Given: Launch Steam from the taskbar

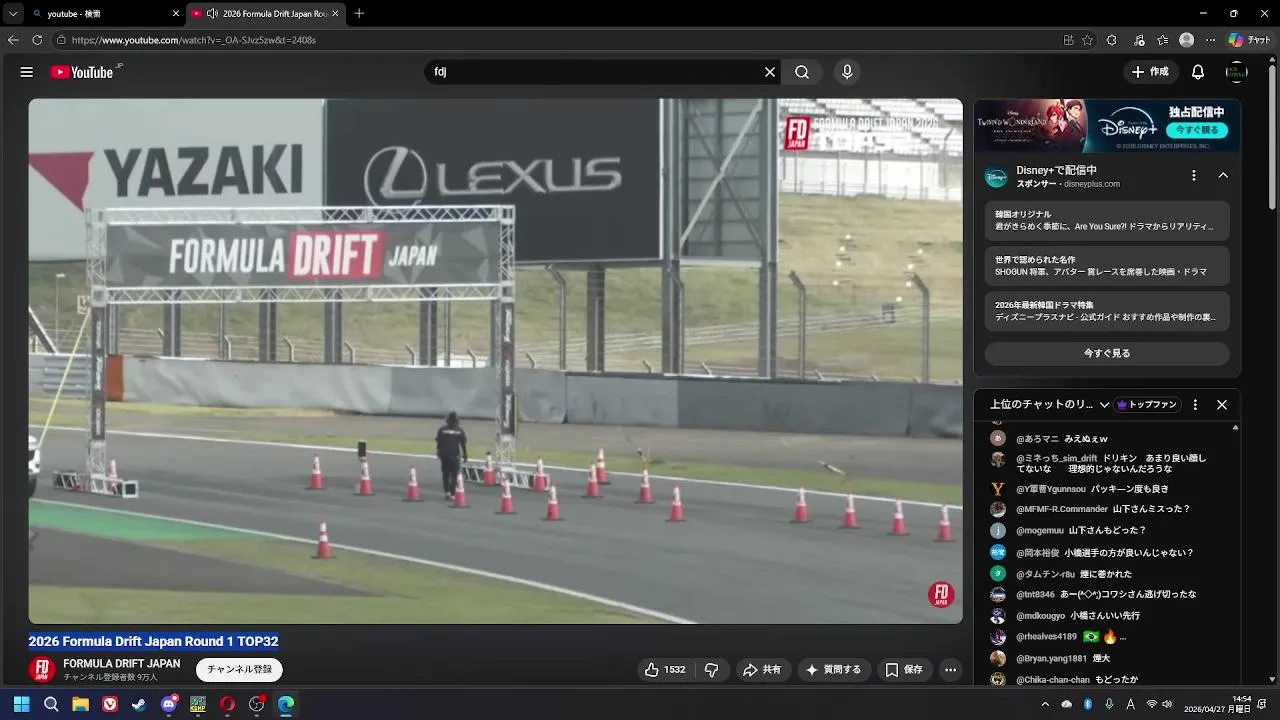Looking at the screenshot, I should 139,704.
